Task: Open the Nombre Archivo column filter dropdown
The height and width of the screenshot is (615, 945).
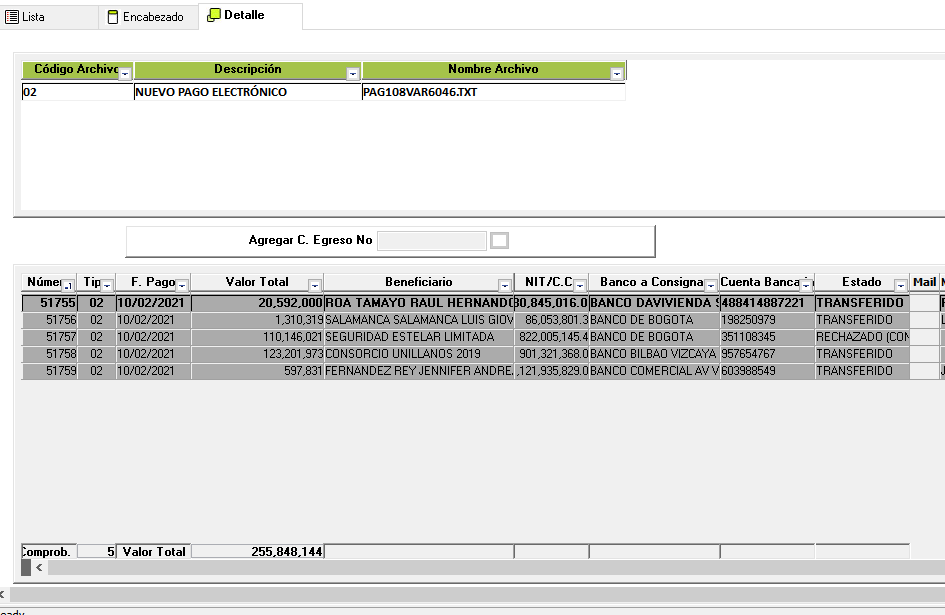Action: pos(617,74)
